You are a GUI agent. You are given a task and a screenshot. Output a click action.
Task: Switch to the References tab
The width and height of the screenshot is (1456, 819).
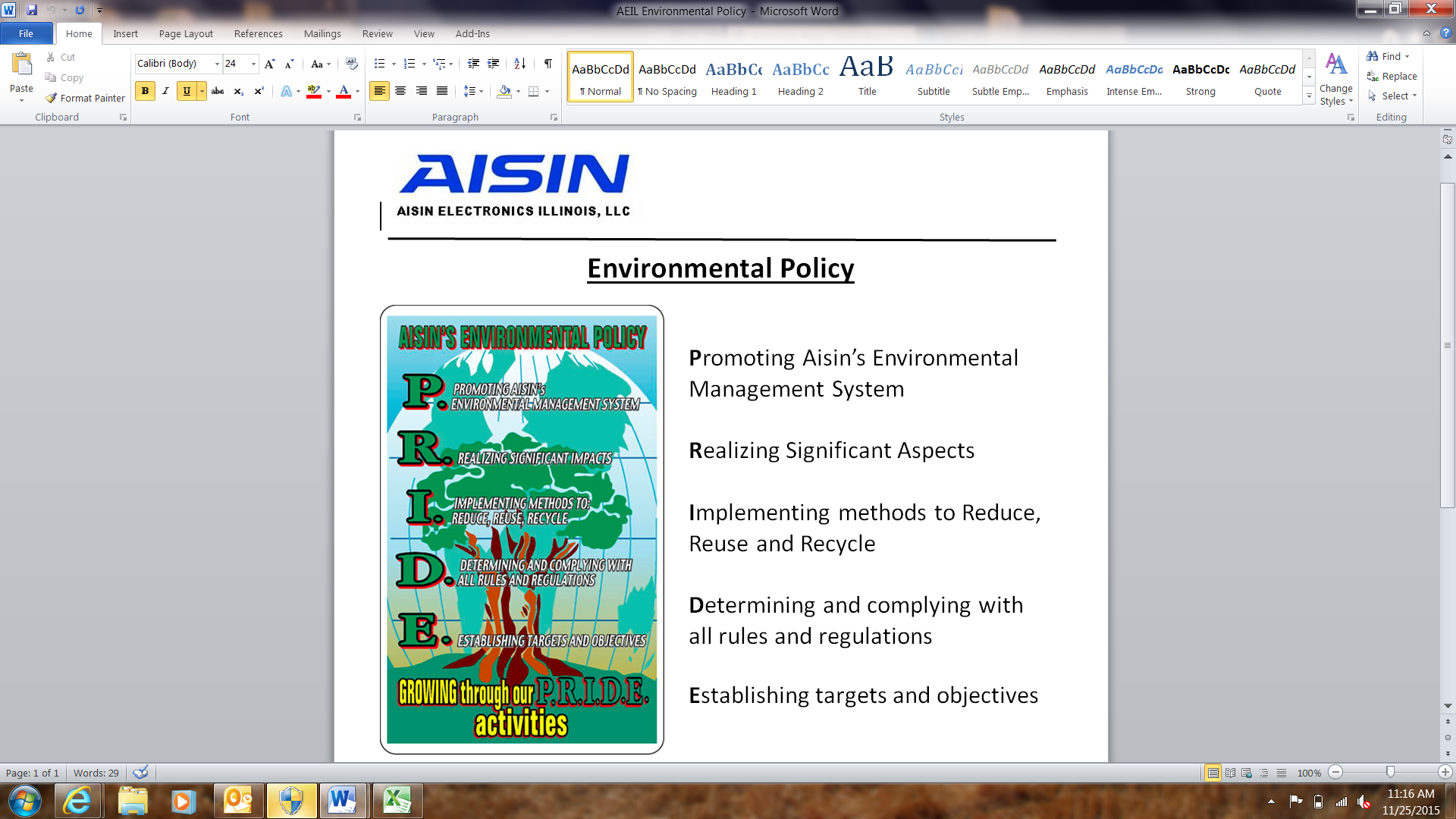point(258,33)
